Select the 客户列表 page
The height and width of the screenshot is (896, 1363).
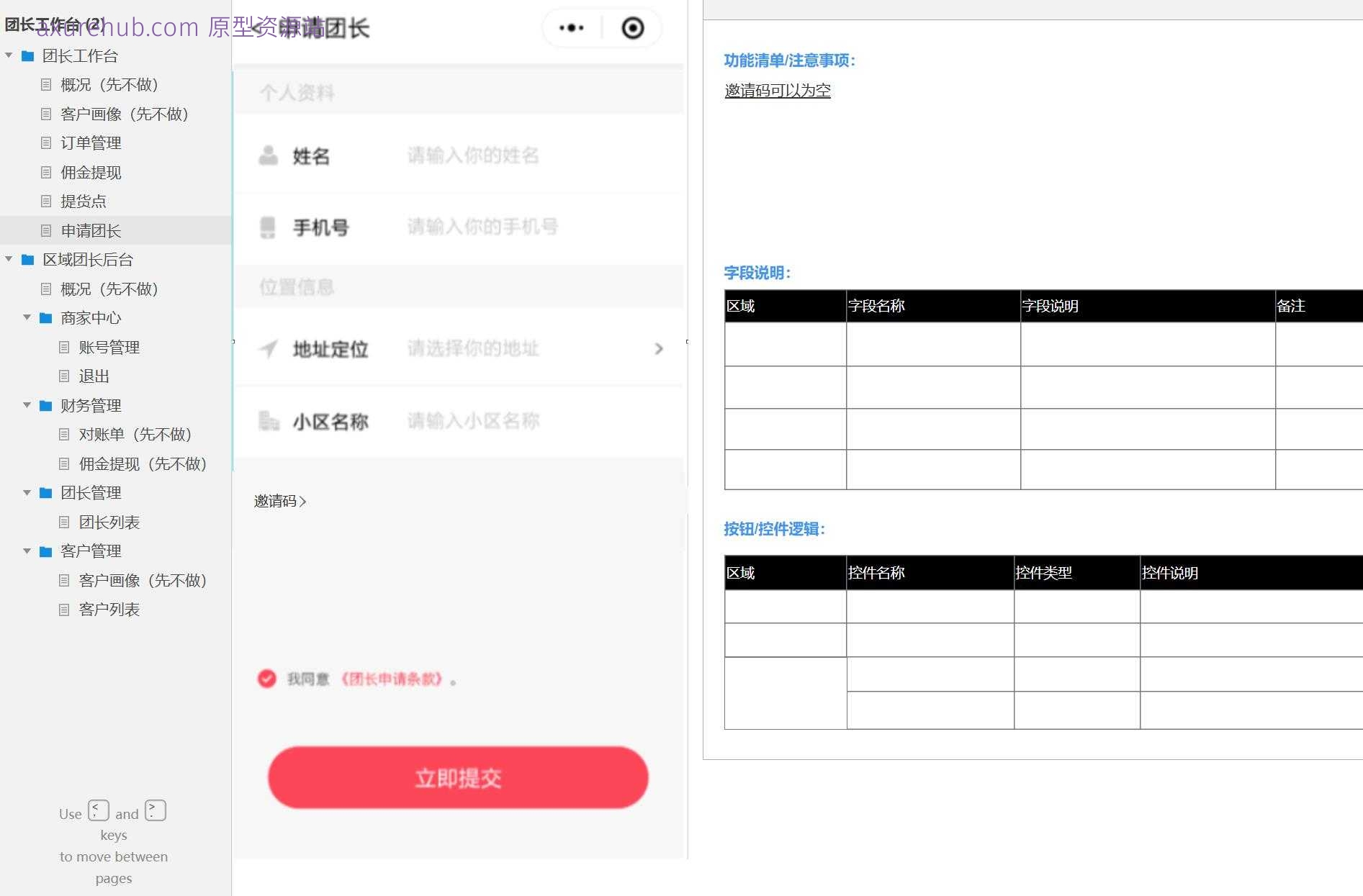109,610
